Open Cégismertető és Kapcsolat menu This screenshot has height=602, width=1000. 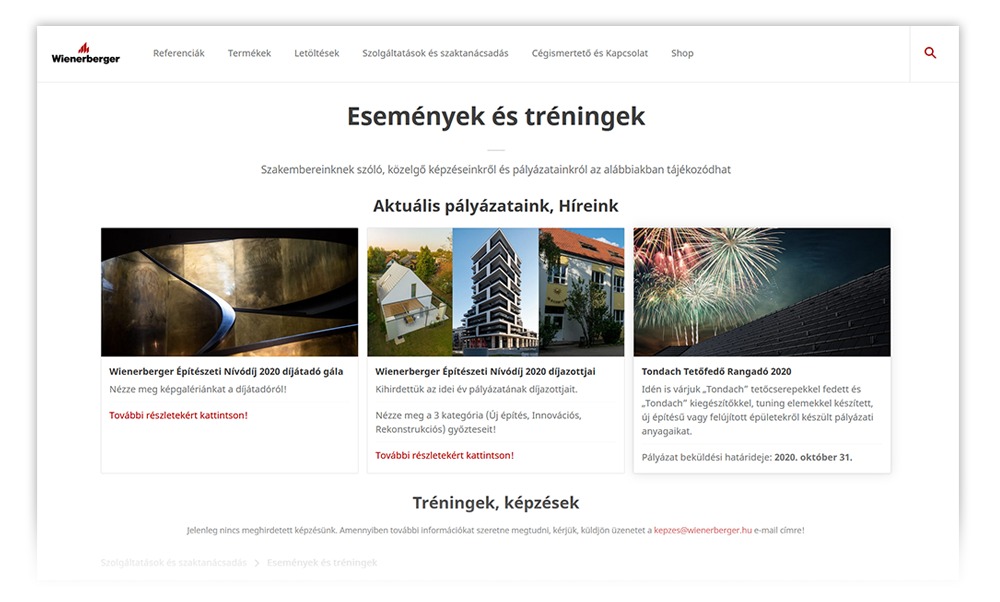pos(590,53)
